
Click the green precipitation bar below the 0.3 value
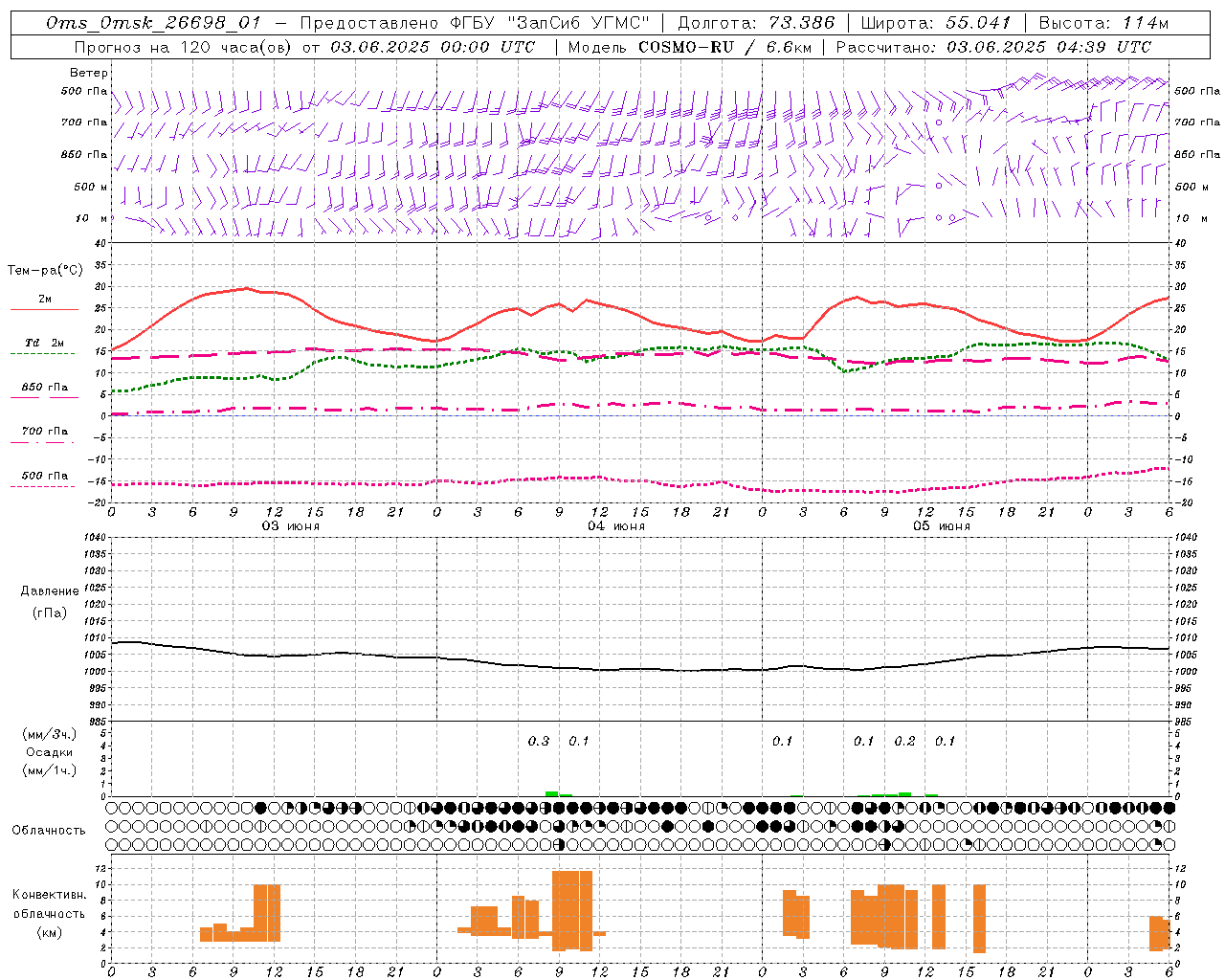pyautogui.click(x=551, y=793)
